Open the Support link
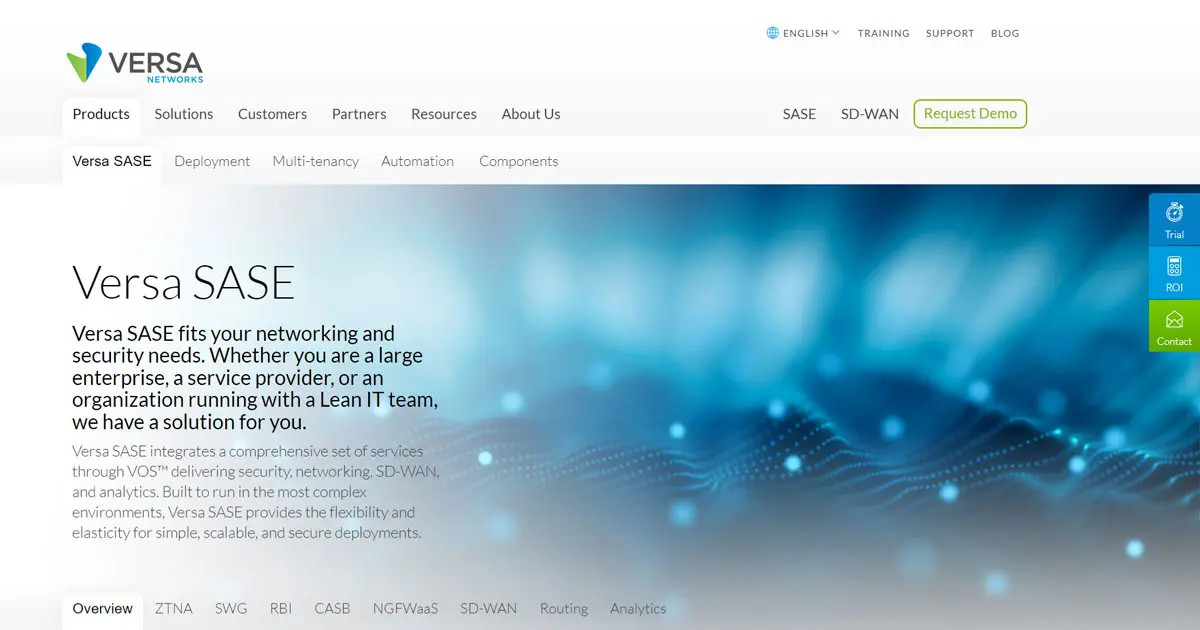1200x630 pixels. click(x=949, y=33)
